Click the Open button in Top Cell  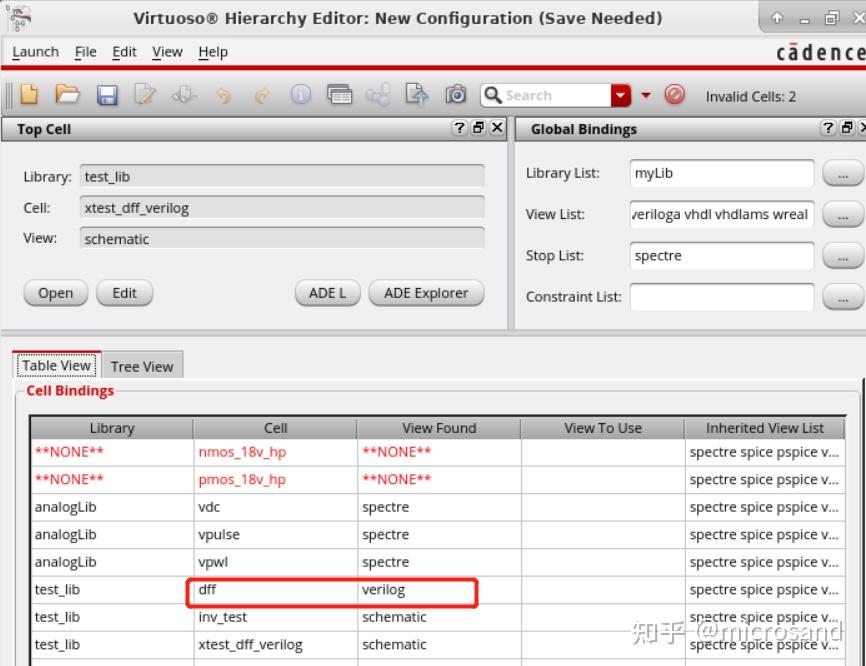(x=55, y=293)
